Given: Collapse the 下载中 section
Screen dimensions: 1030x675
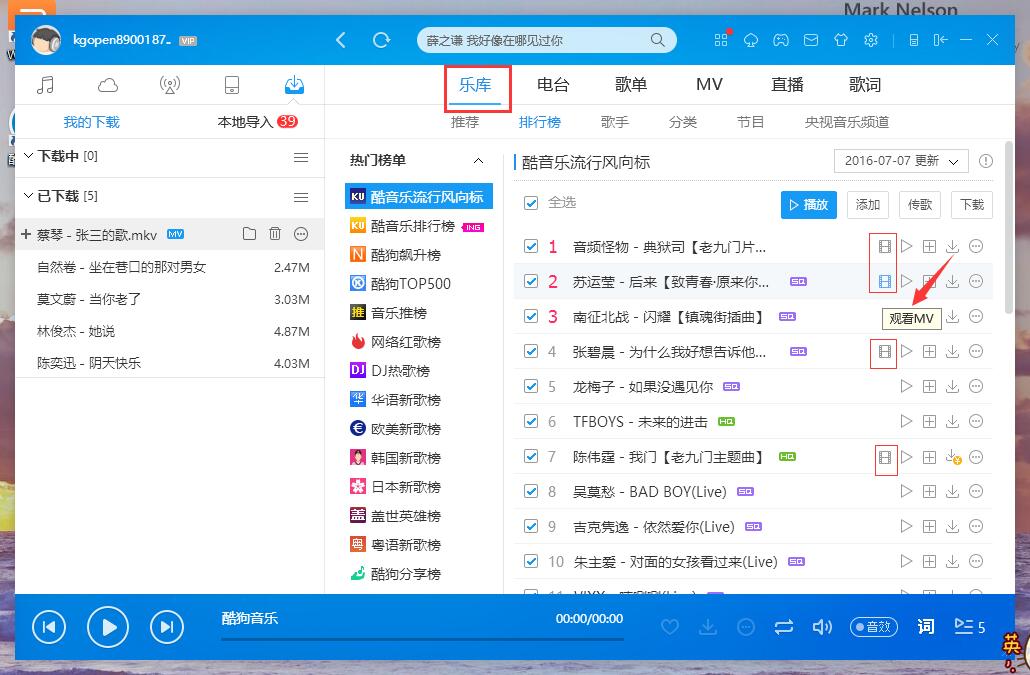Looking at the screenshot, I should click(x=28, y=156).
